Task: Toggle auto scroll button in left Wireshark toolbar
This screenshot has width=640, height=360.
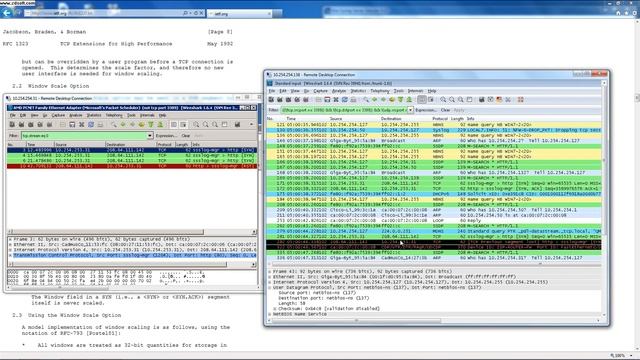Action: click(183, 124)
